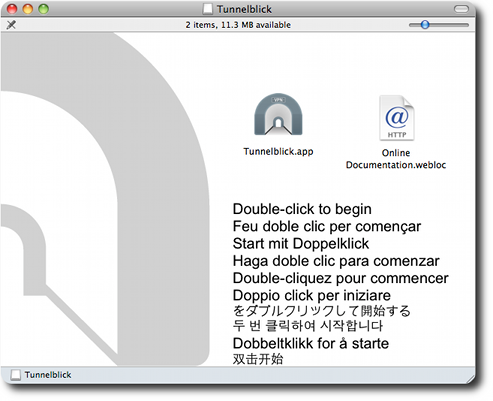The width and height of the screenshot is (493, 401).
Task: Click the Online Documentation.webloc file name label
Action: (396, 159)
